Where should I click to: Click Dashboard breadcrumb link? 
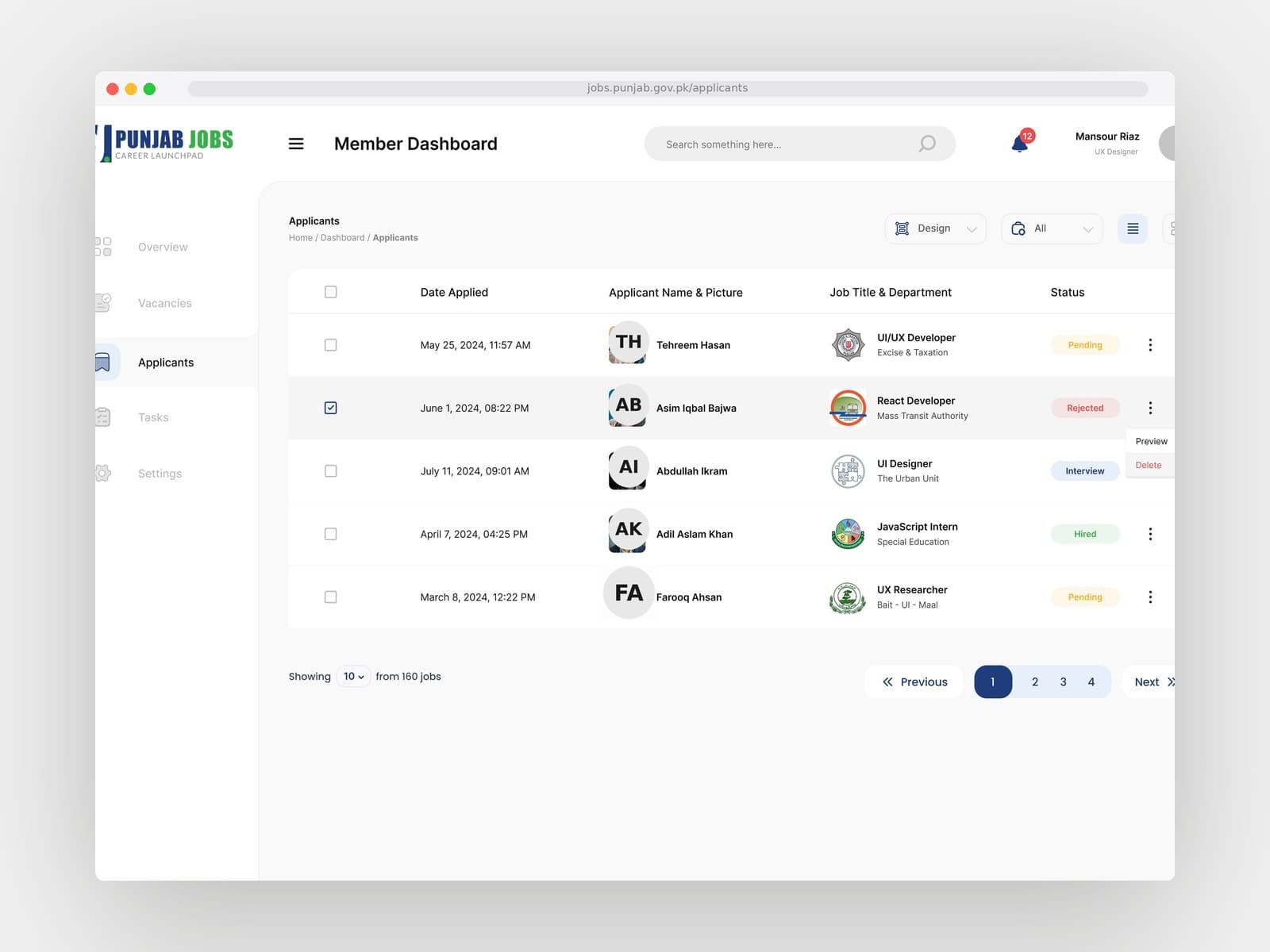343,238
